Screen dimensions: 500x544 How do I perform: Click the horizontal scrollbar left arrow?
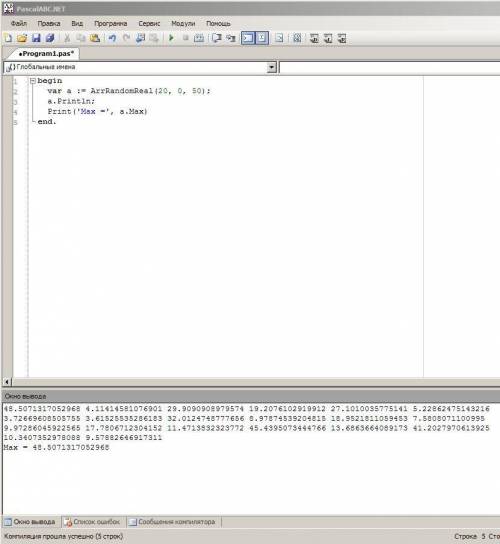pos(7,382)
